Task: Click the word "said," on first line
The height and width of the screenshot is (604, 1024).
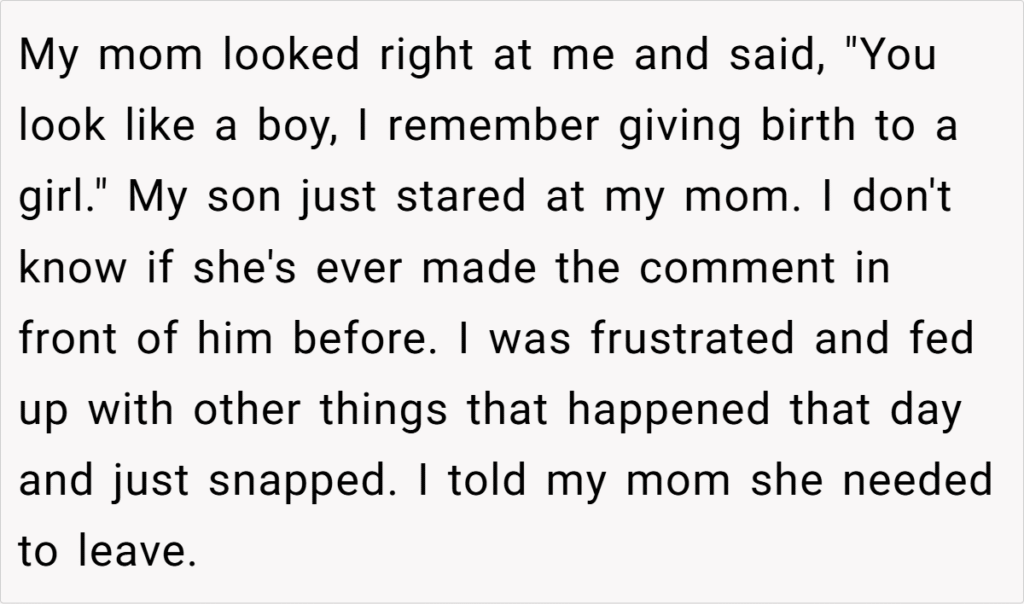Action: (778, 56)
